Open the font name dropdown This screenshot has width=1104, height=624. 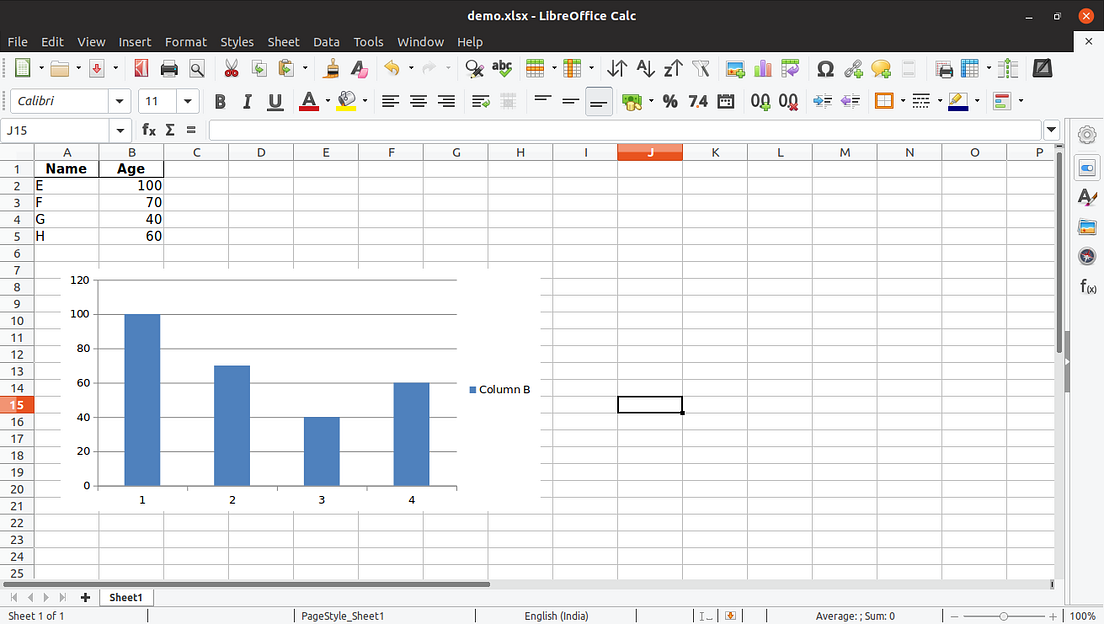click(x=119, y=101)
